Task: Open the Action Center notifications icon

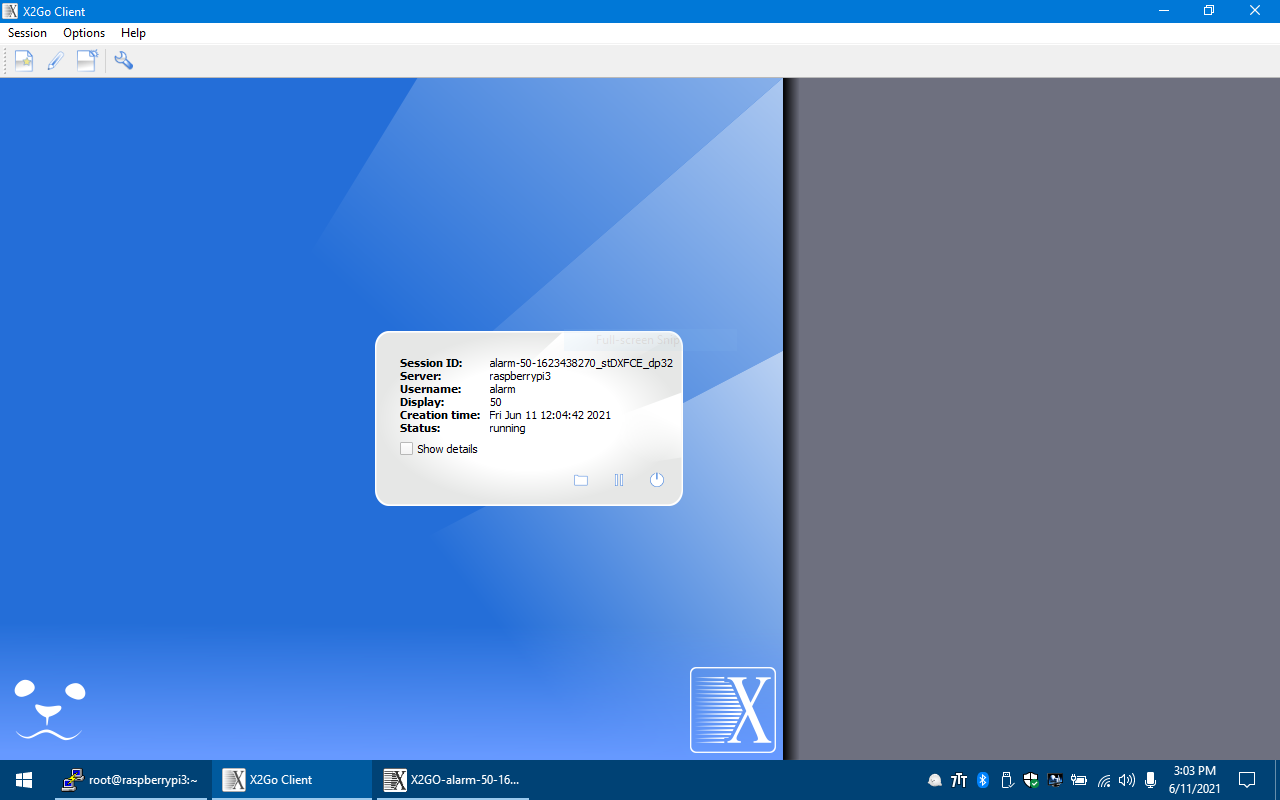Action: [1247, 780]
